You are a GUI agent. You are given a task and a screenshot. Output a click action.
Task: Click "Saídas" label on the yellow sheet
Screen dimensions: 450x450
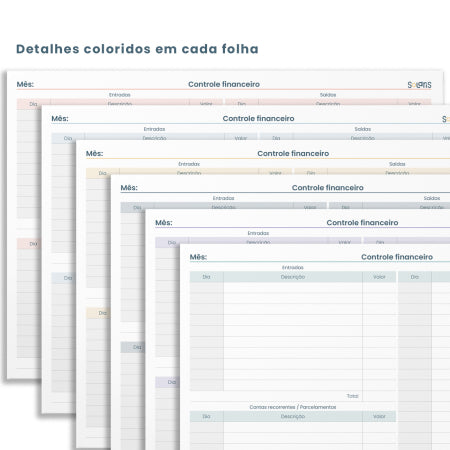(397, 164)
